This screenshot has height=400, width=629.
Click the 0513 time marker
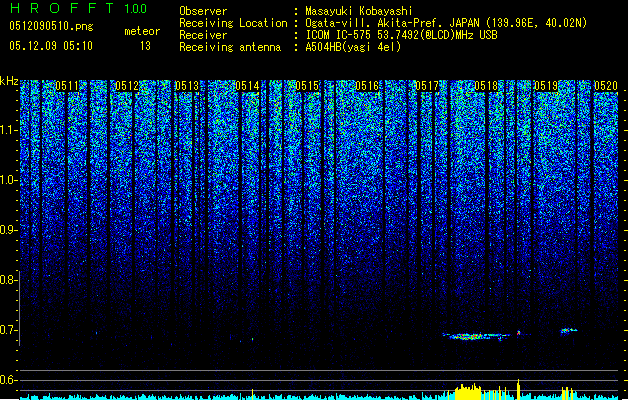pyautogui.click(x=187, y=86)
